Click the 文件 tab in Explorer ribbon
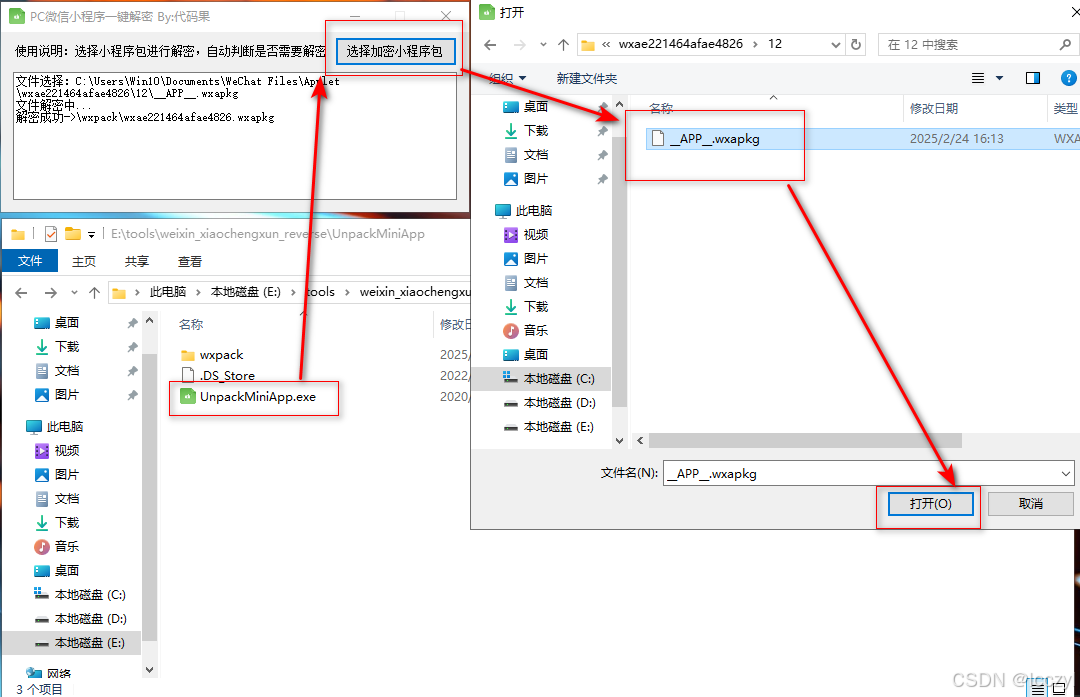 click(x=30, y=261)
